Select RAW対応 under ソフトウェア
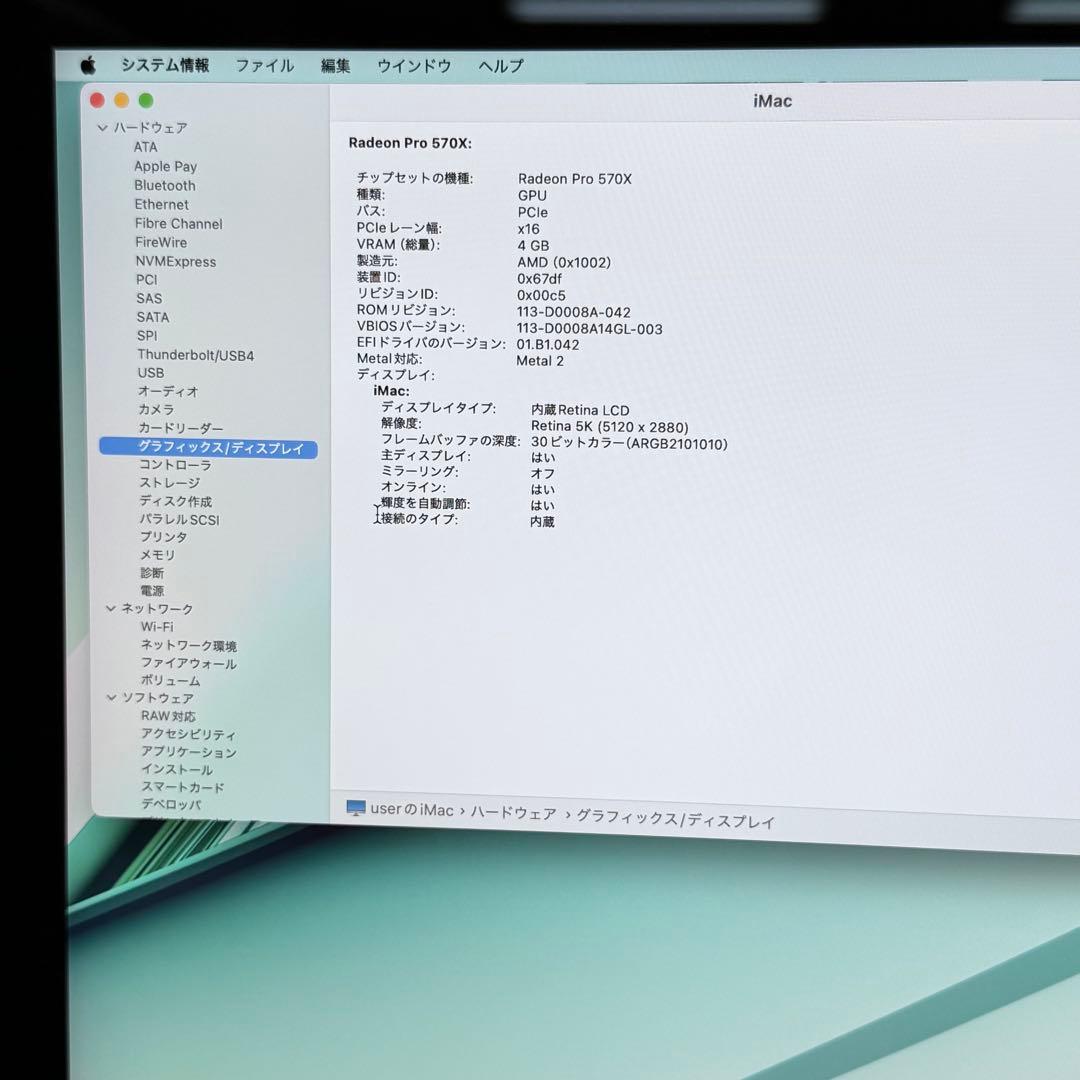The width and height of the screenshot is (1080, 1080). (168, 716)
